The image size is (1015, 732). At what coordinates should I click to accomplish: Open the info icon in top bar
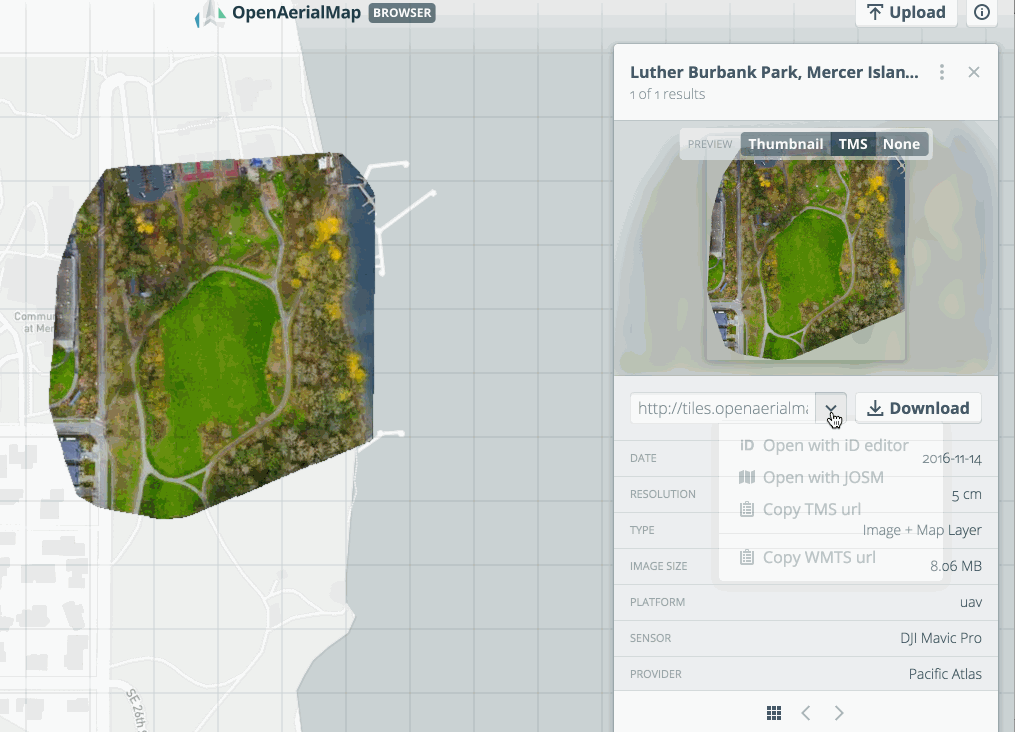pyautogui.click(x=982, y=13)
